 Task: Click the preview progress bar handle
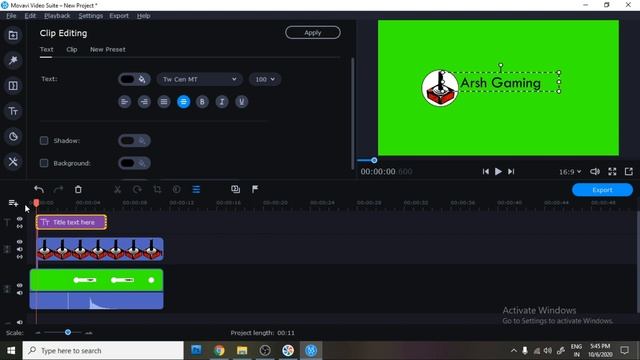click(x=374, y=160)
